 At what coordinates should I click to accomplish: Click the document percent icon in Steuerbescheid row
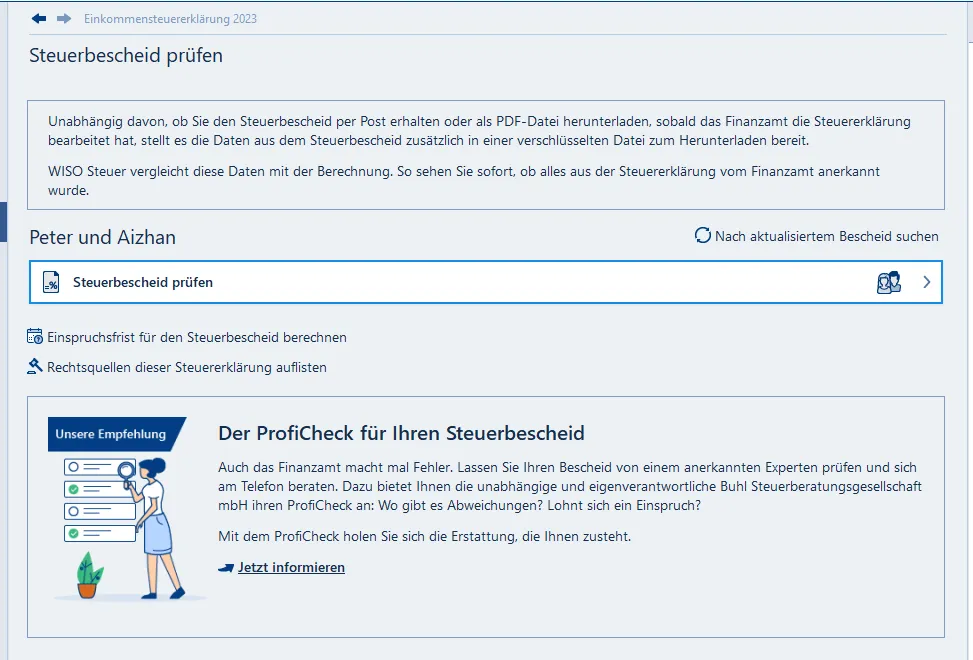(51, 283)
